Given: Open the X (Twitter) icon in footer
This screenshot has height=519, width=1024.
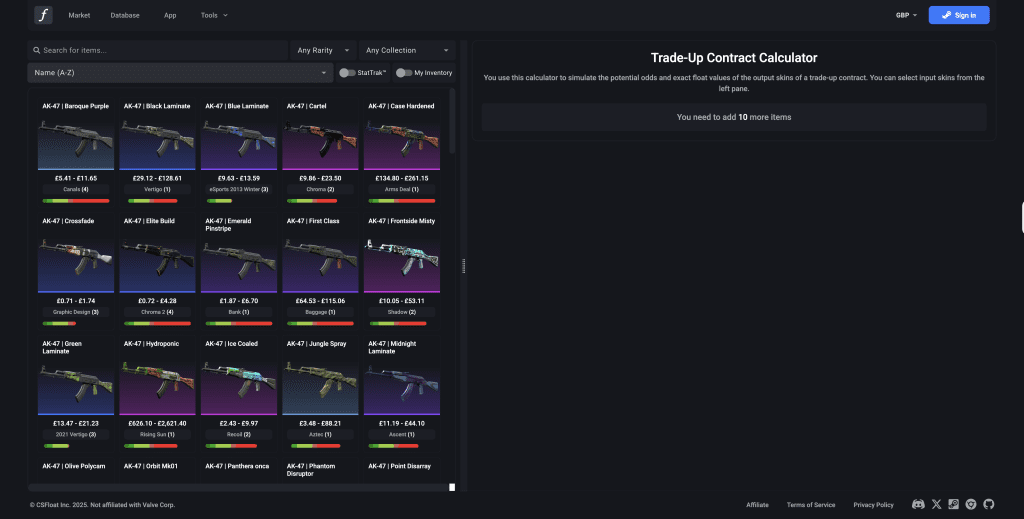Looking at the screenshot, I should (x=936, y=504).
